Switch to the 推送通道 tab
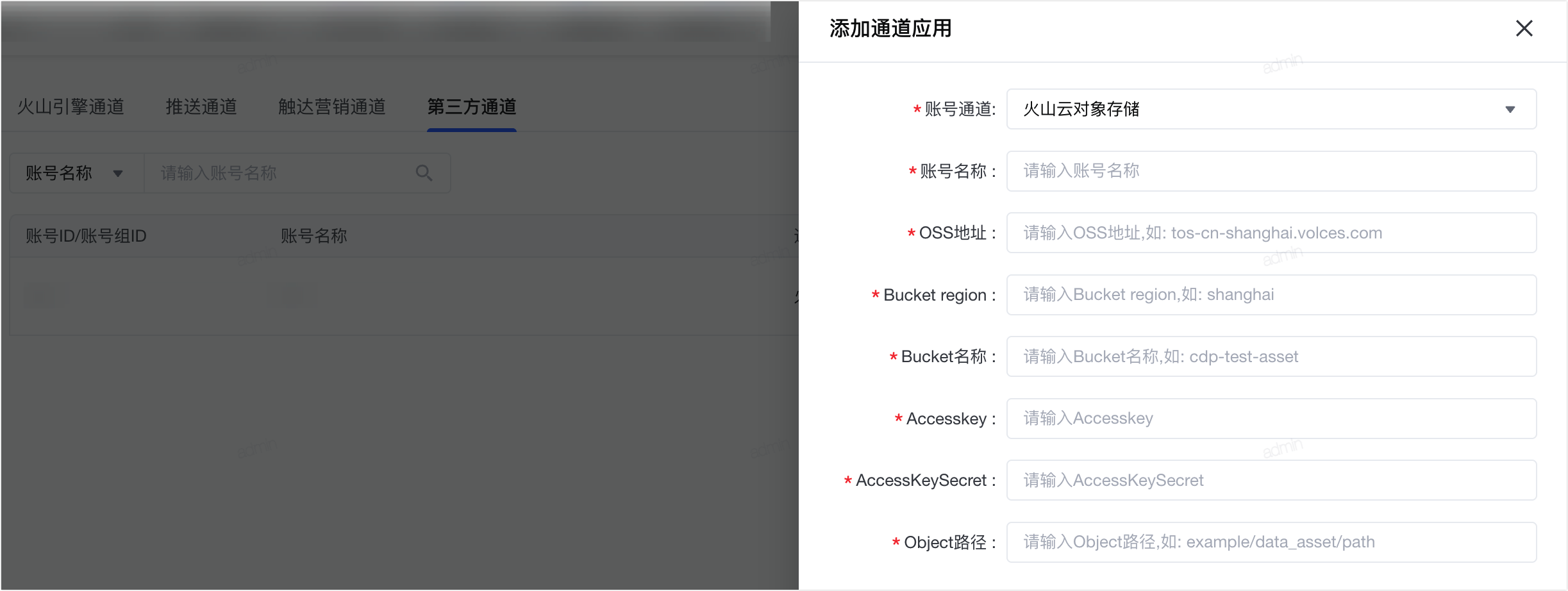 tap(201, 106)
